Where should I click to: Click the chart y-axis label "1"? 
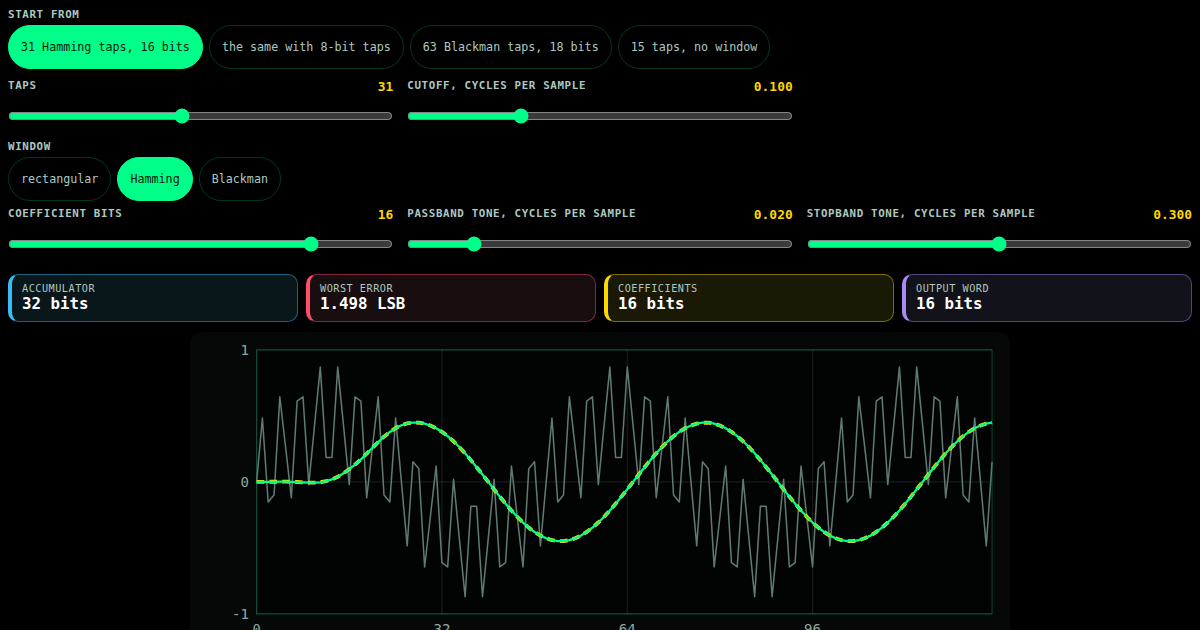coord(245,350)
